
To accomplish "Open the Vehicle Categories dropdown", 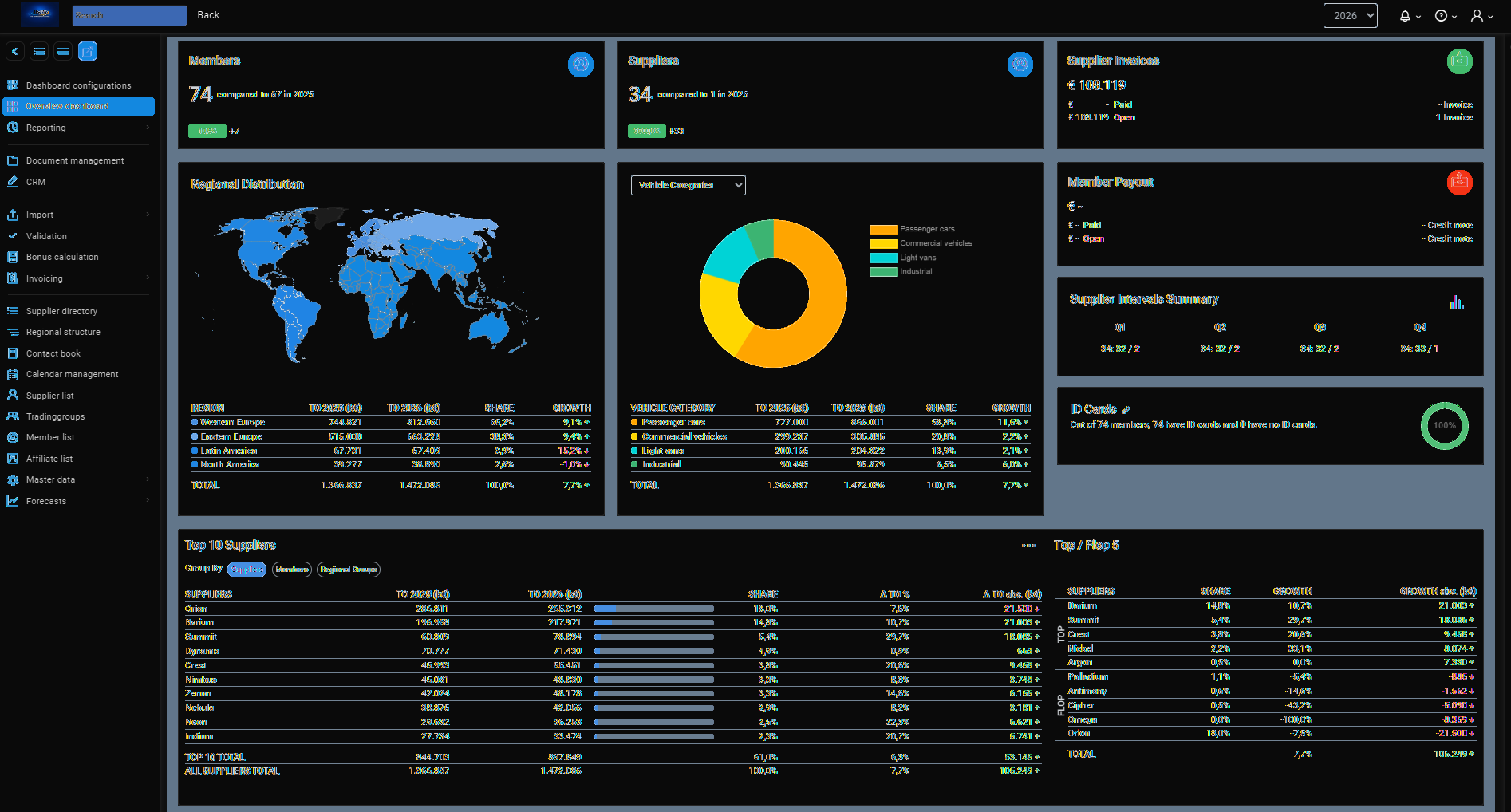I will point(688,185).
